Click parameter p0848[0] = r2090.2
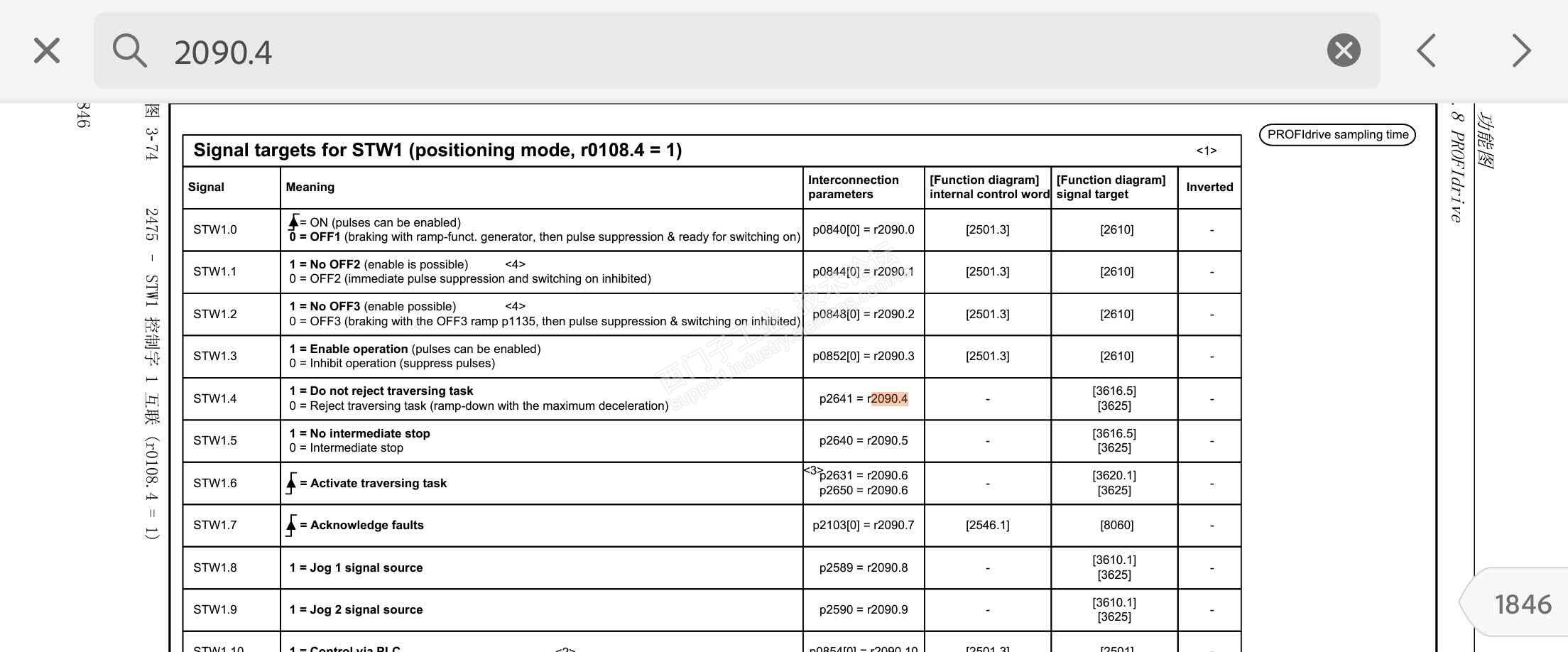 tap(864, 314)
